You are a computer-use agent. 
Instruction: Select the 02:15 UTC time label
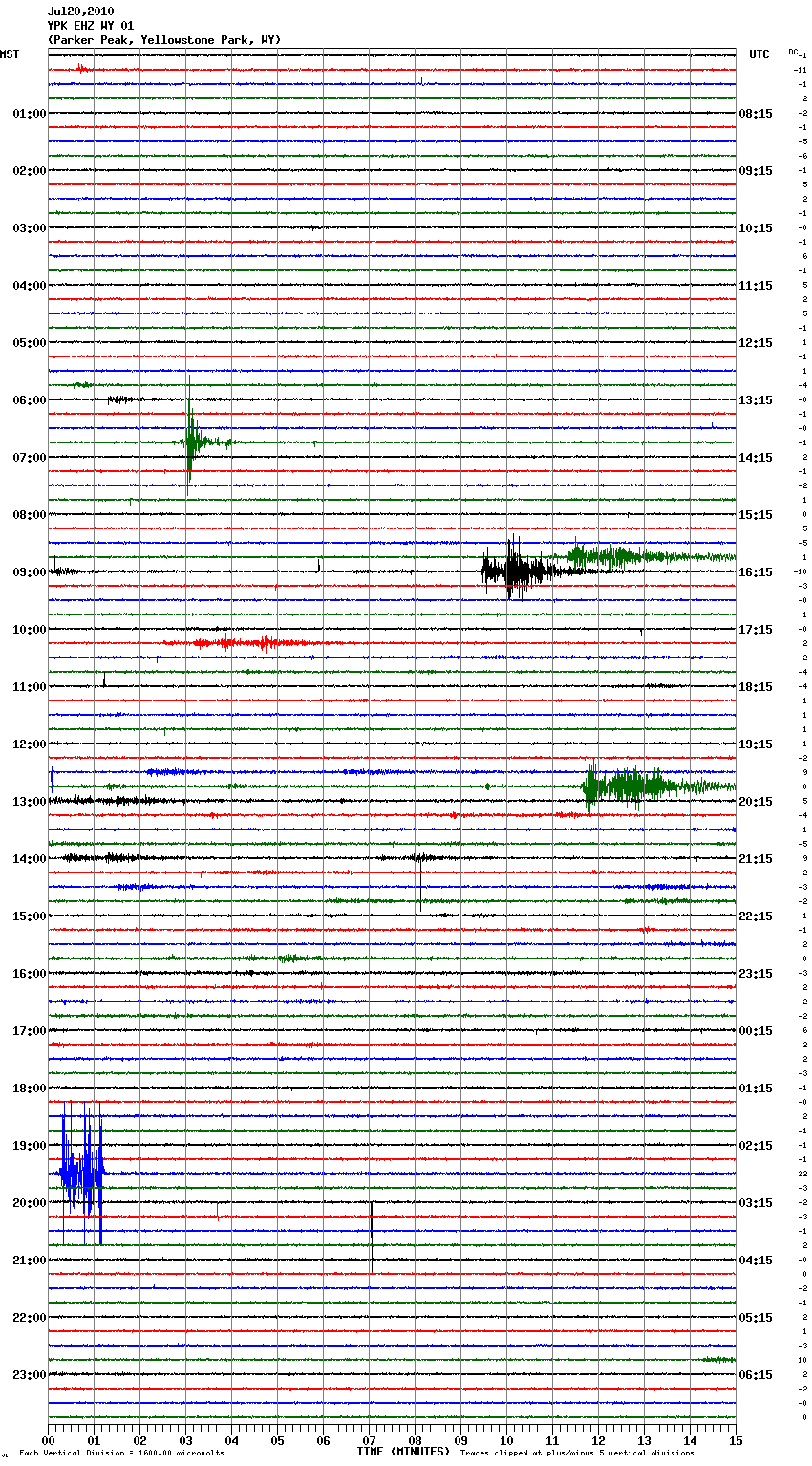click(756, 1146)
